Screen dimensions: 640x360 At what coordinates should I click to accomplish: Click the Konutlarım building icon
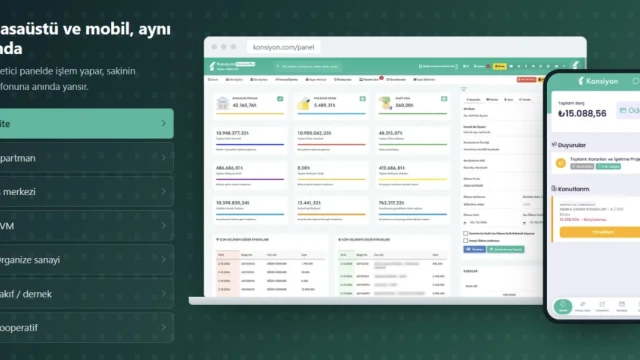pos(554,189)
